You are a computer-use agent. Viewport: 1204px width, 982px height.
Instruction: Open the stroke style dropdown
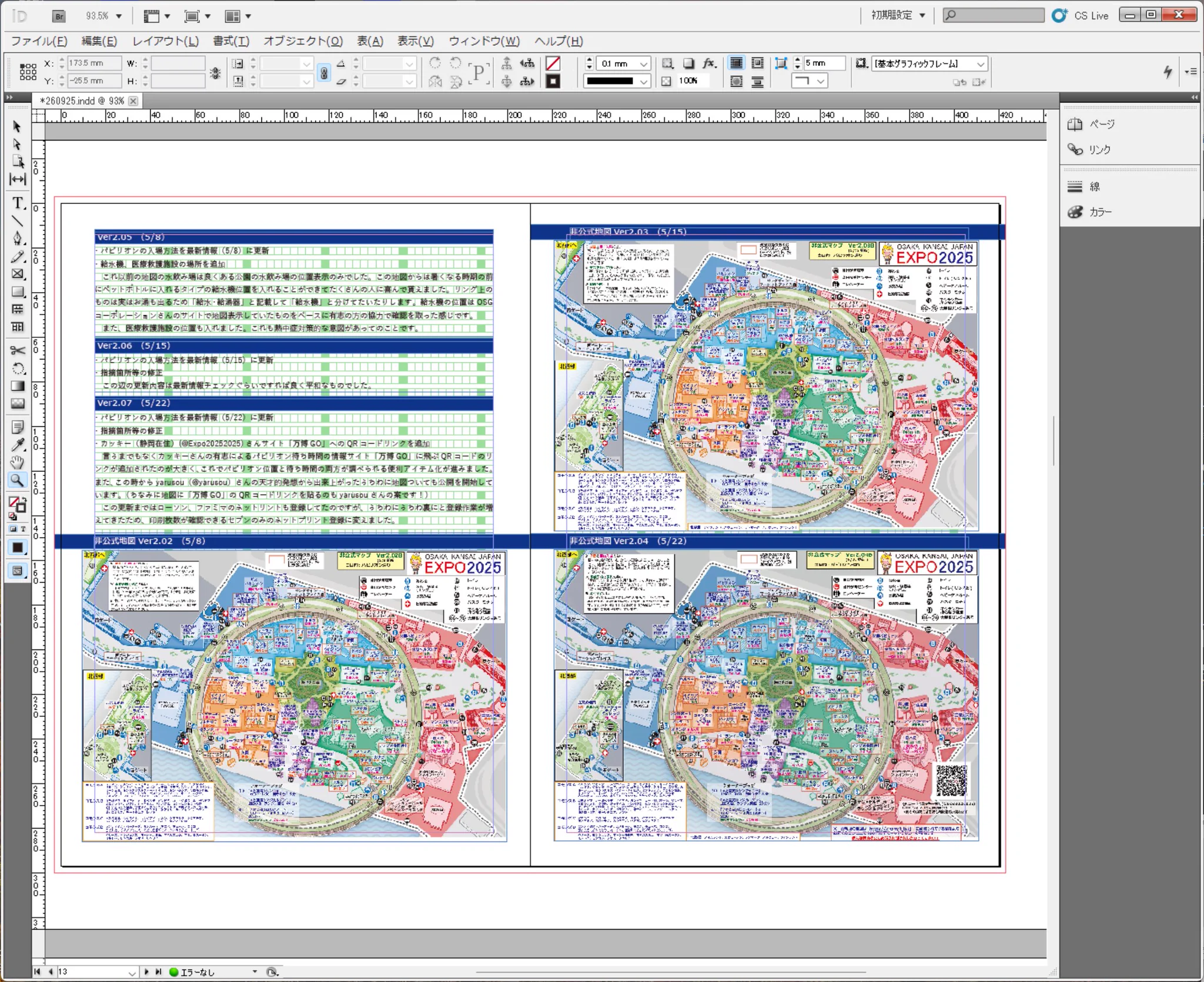coord(644,81)
